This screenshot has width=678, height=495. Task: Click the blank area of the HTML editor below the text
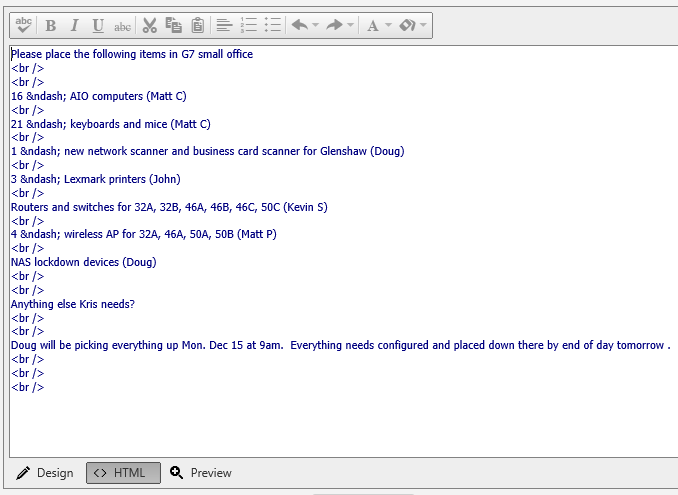[342, 424]
